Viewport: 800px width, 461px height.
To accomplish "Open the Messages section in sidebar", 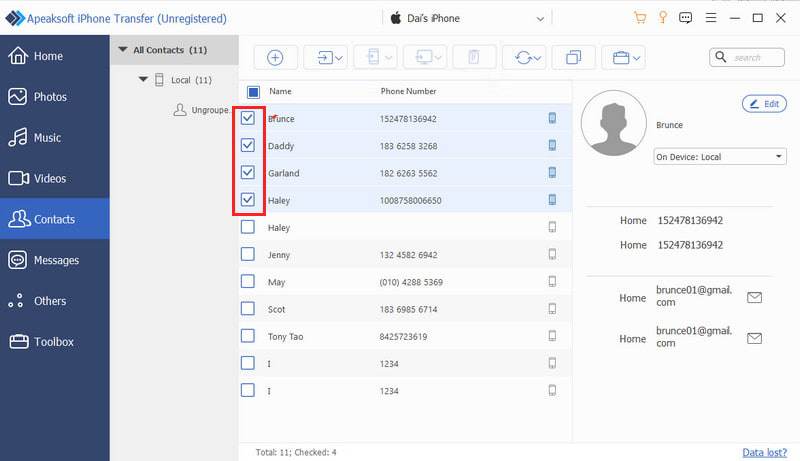I will pos(55,260).
